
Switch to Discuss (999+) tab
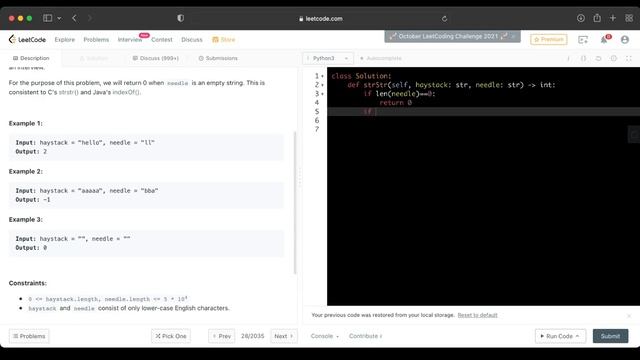[x=156, y=58]
